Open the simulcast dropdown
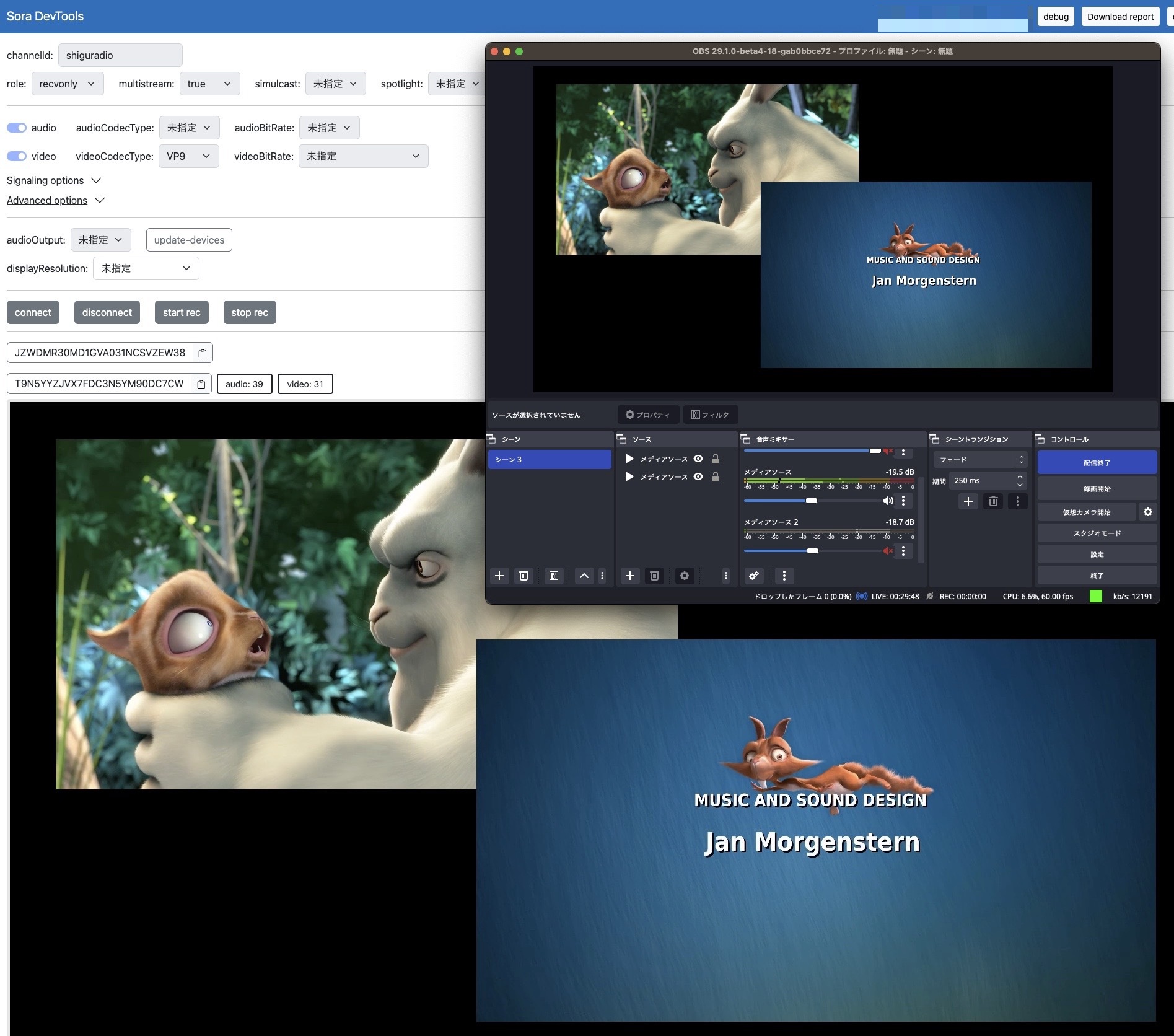The image size is (1174, 1036). (335, 84)
